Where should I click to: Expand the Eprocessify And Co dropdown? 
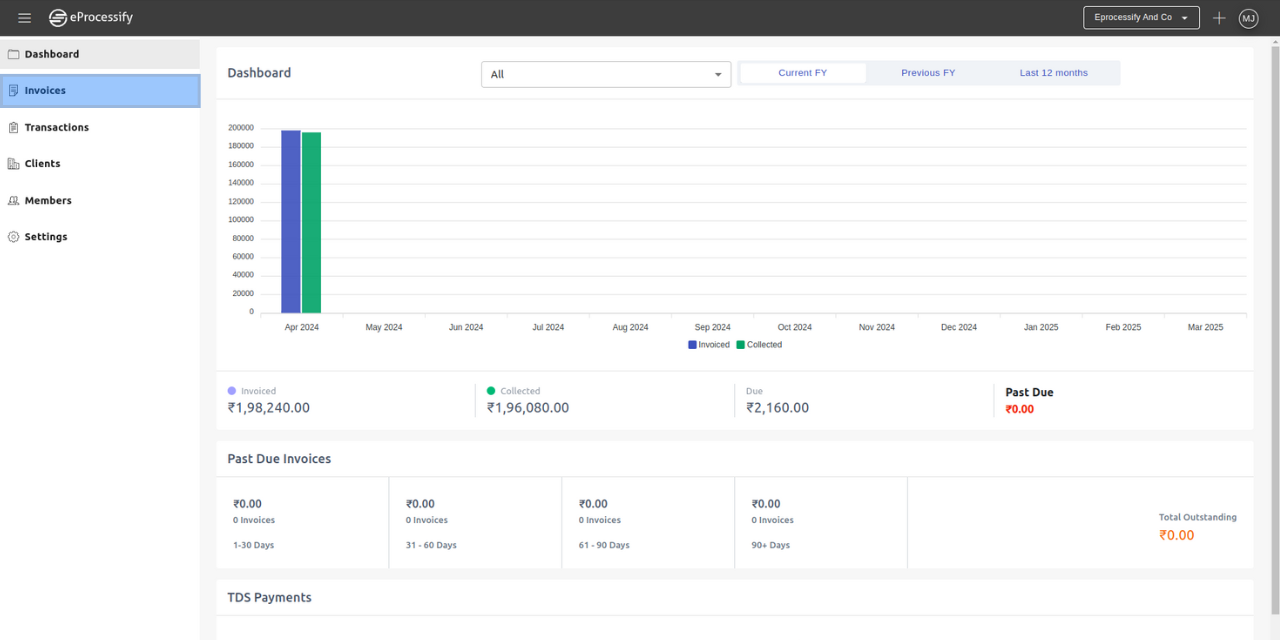[1140, 18]
